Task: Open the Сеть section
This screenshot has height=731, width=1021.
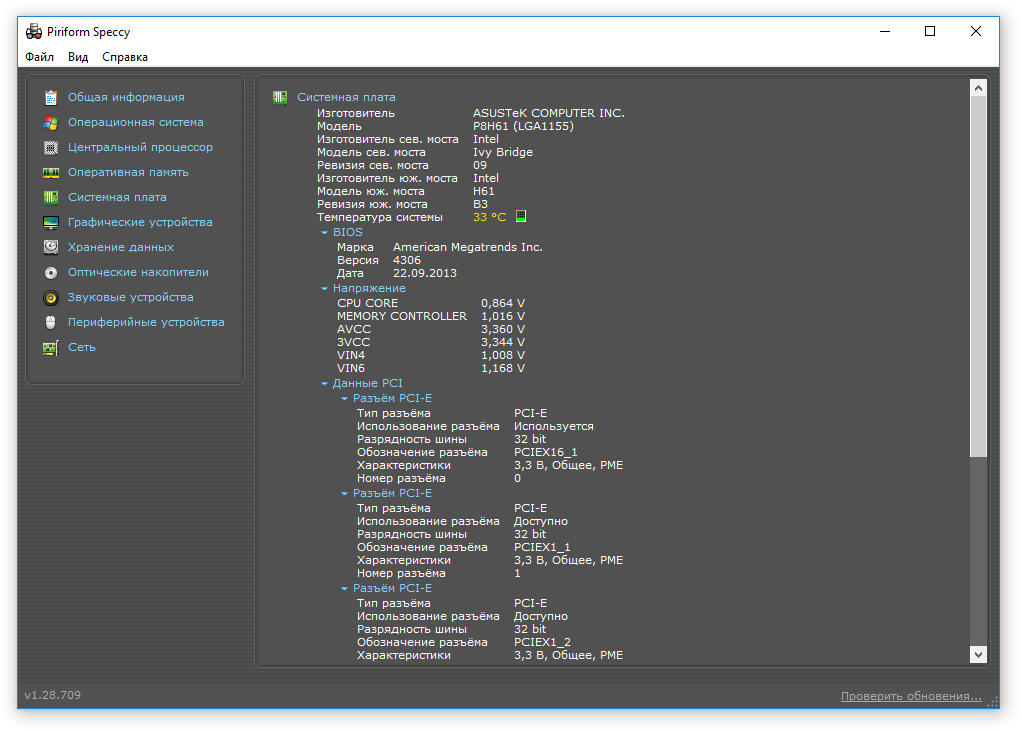Action: coord(81,347)
